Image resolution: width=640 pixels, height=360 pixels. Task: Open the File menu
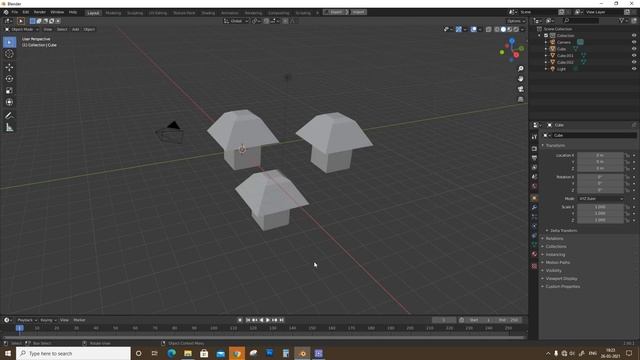pyautogui.click(x=15, y=12)
